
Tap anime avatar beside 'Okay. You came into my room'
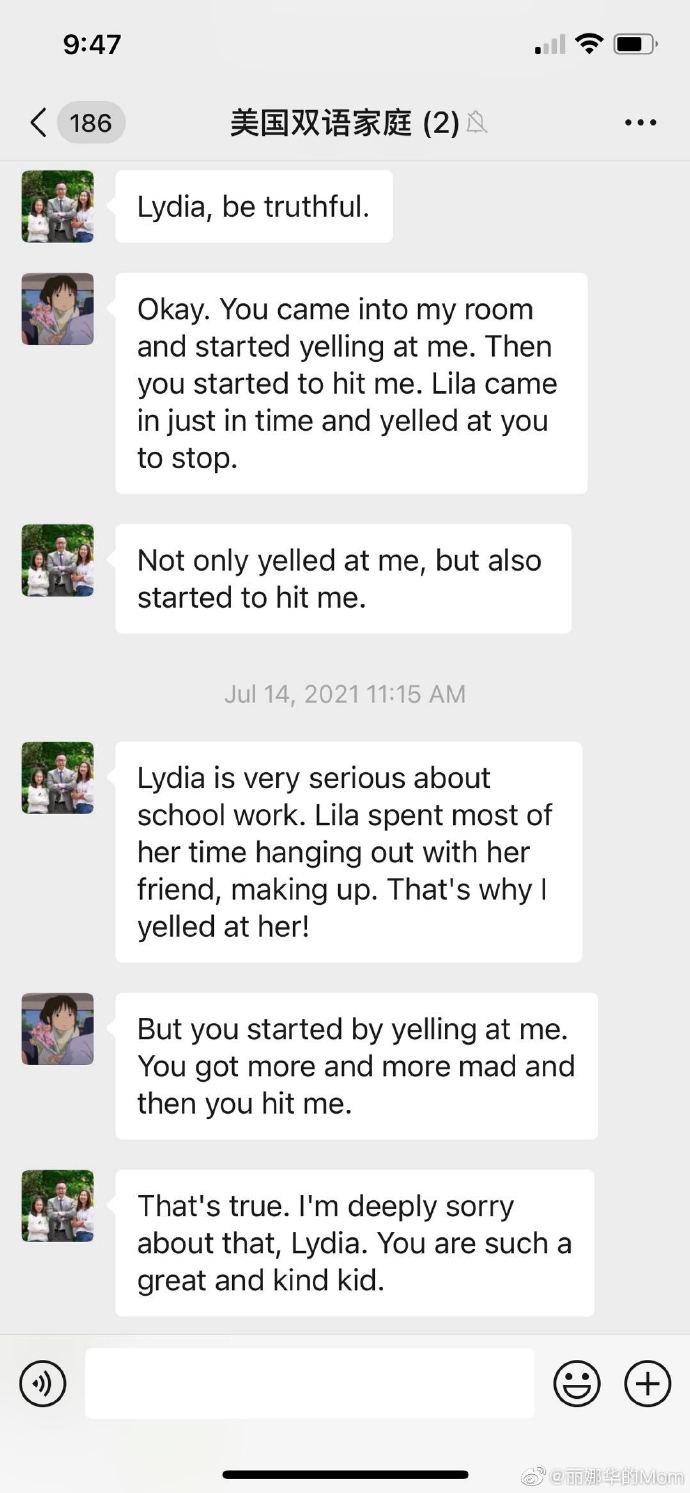(x=58, y=309)
